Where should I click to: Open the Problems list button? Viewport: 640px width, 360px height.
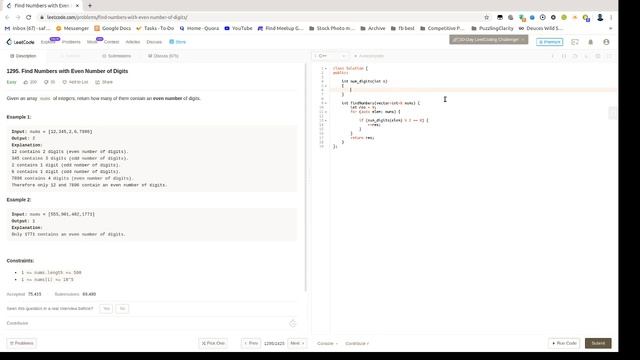click(x=21, y=343)
